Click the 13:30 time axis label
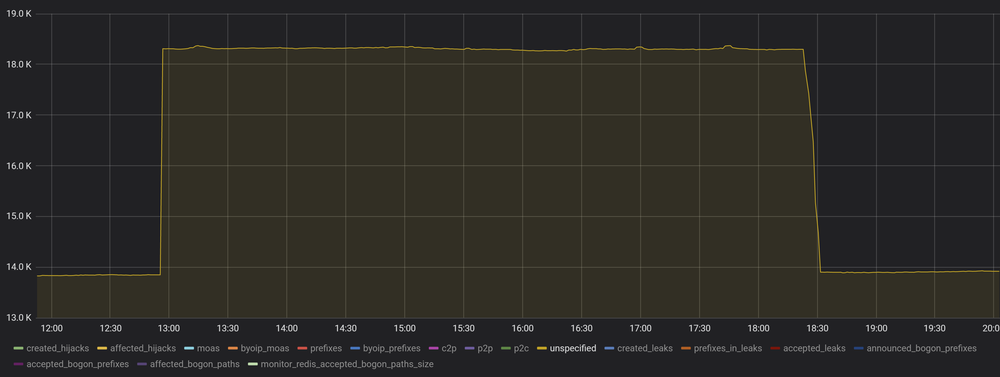Image resolution: width=1000 pixels, height=377 pixels. coord(228,329)
